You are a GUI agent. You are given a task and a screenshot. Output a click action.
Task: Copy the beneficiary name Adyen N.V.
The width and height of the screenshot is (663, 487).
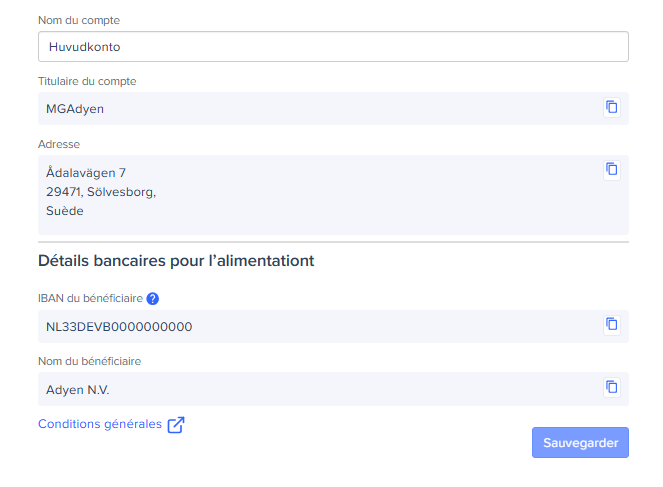tap(611, 387)
